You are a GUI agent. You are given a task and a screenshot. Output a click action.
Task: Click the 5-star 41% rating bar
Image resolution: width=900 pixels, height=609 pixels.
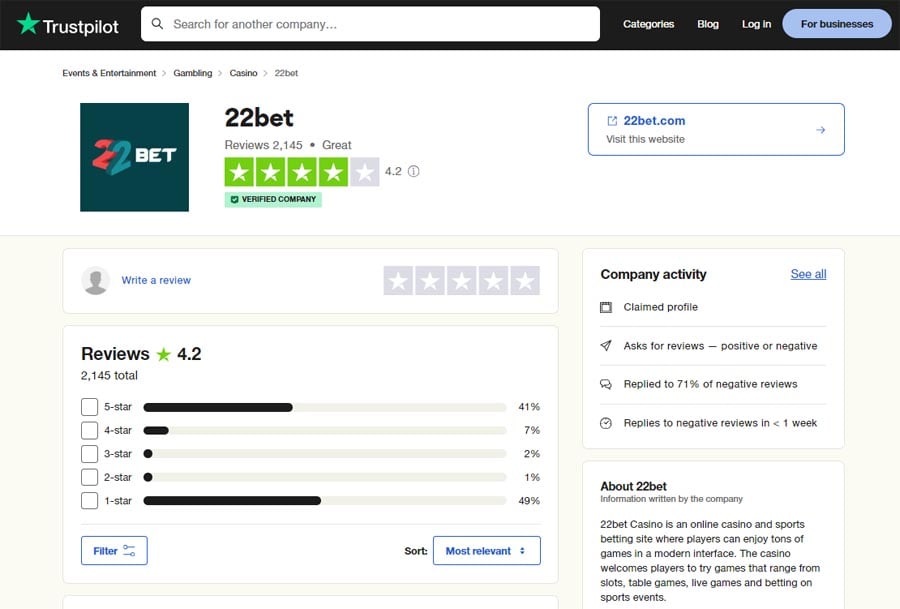coord(325,407)
